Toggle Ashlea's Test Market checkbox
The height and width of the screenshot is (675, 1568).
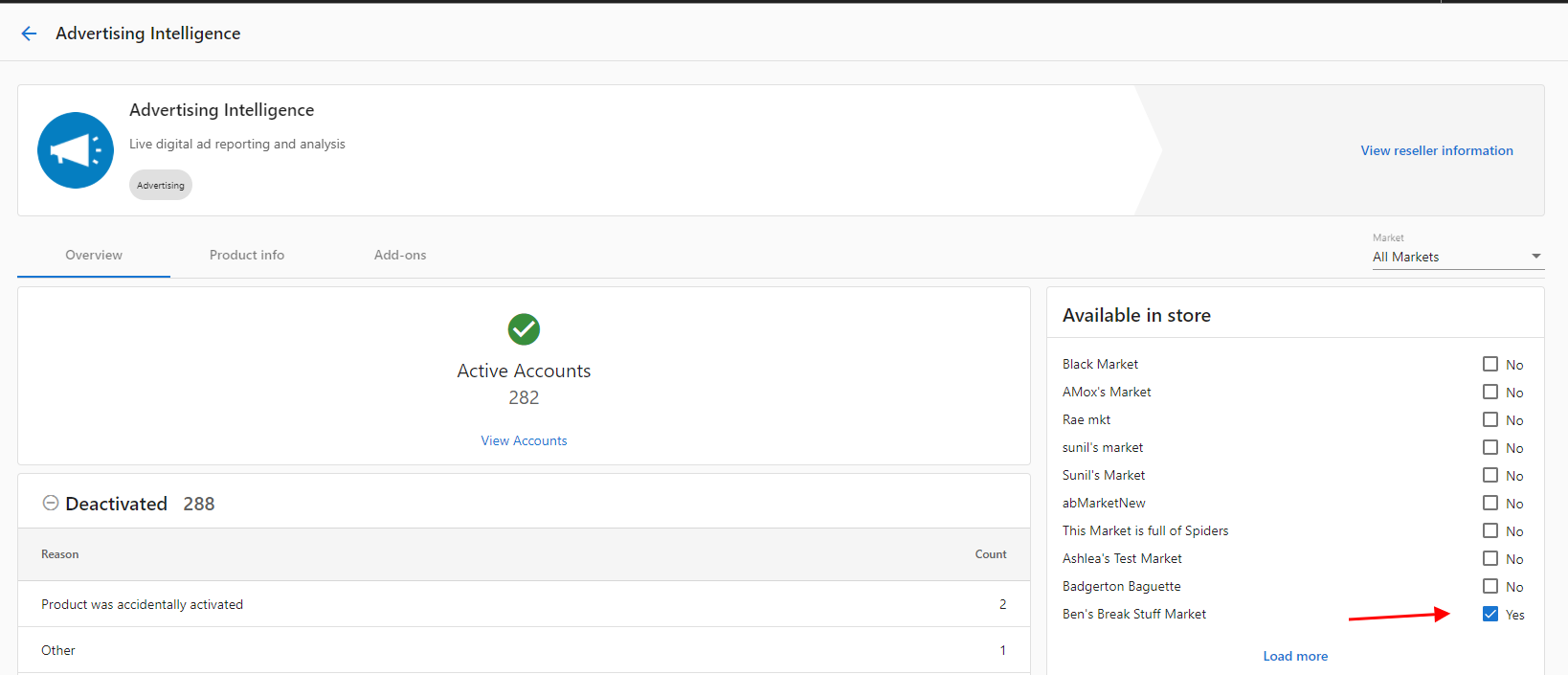coord(1490,558)
